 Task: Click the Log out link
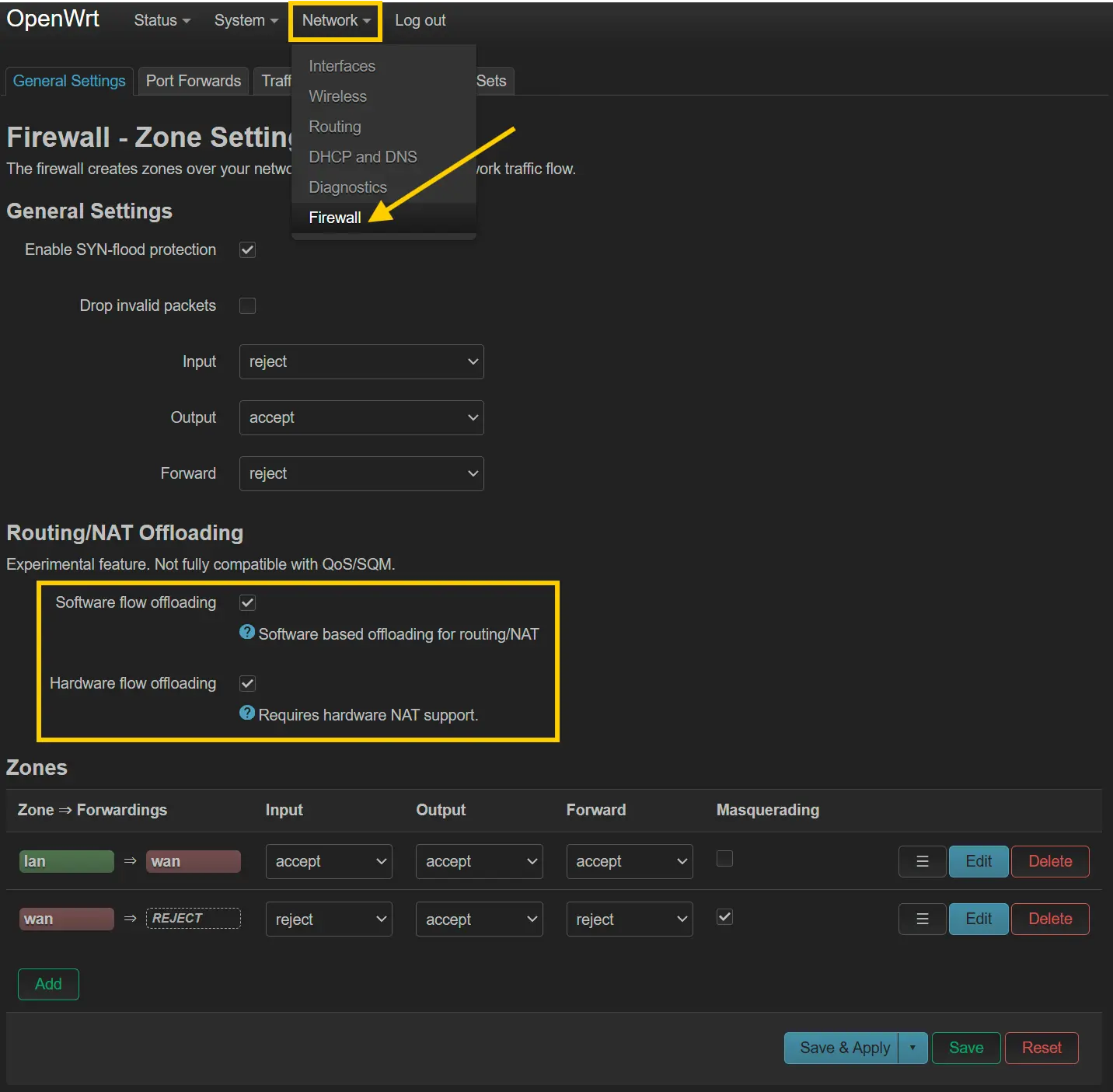pos(420,20)
